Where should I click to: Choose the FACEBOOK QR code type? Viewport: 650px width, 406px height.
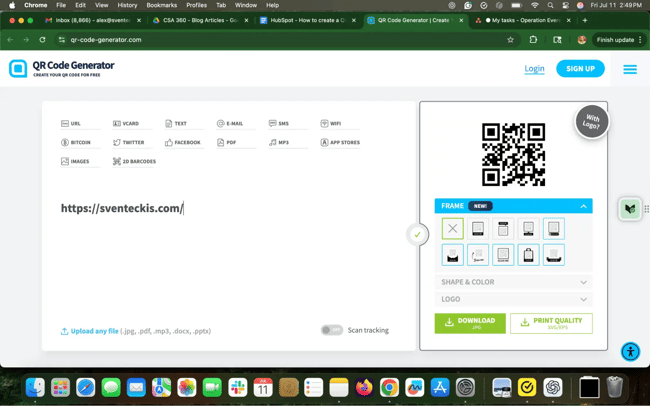point(182,142)
